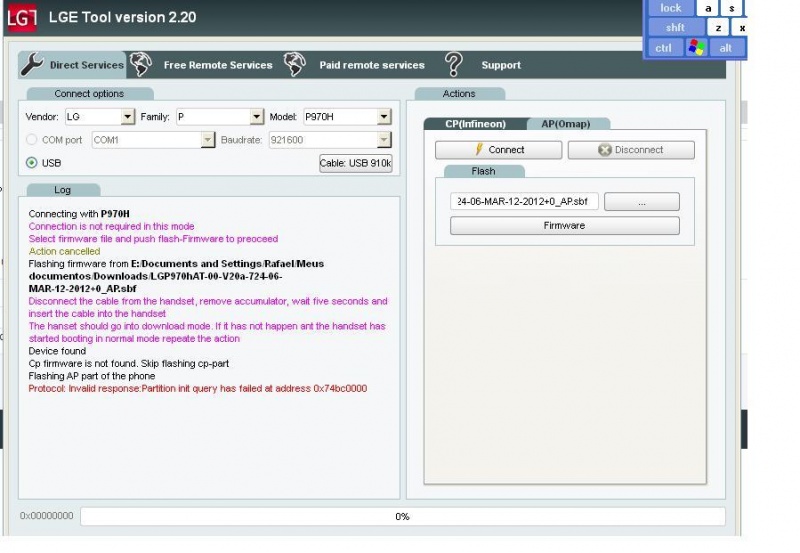Click 'Flashing AP part of the phone' log line
The height and width of the screenshot is (553, 800).
point(92,376)
